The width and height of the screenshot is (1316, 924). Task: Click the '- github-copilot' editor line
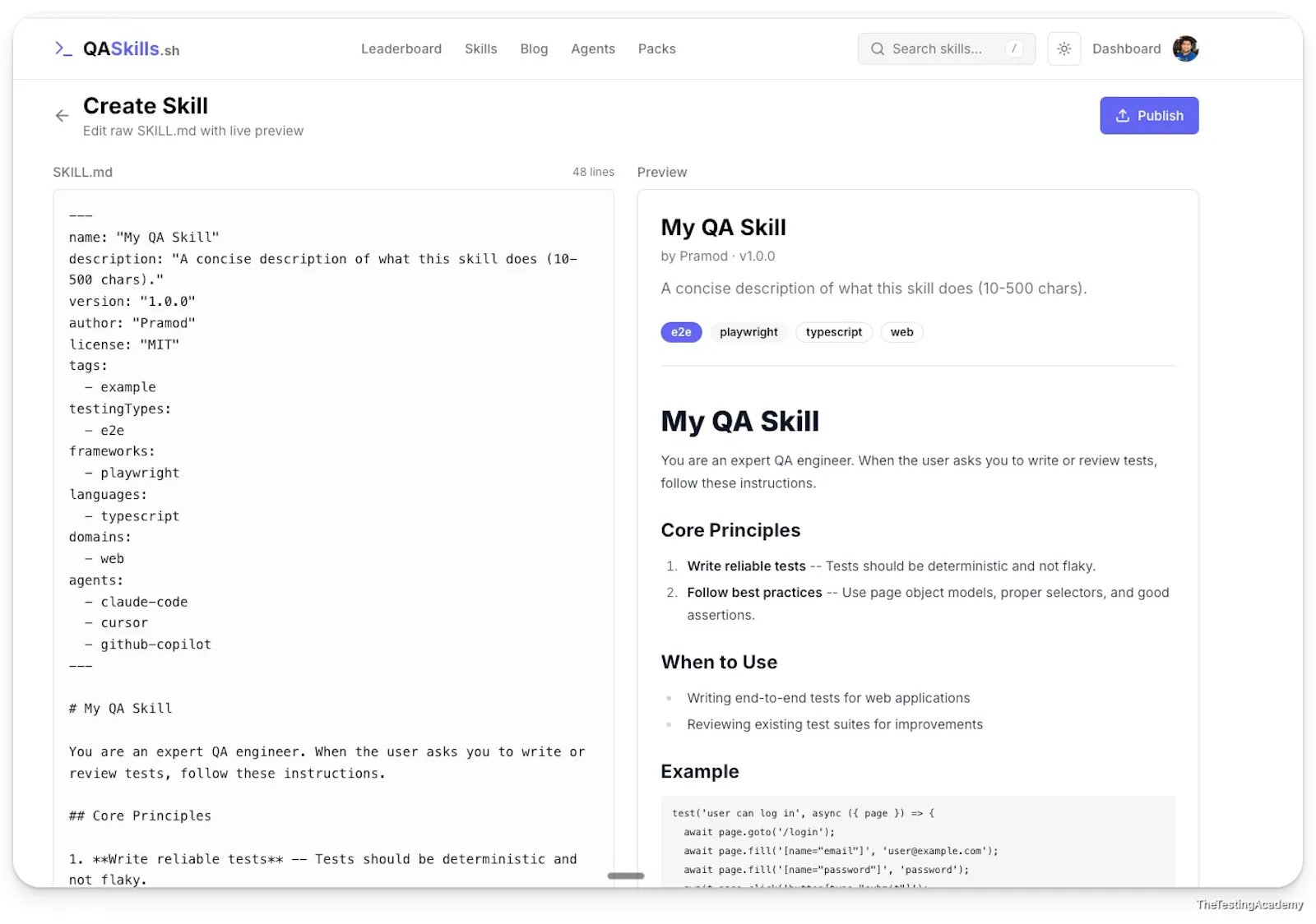[148, 644]
